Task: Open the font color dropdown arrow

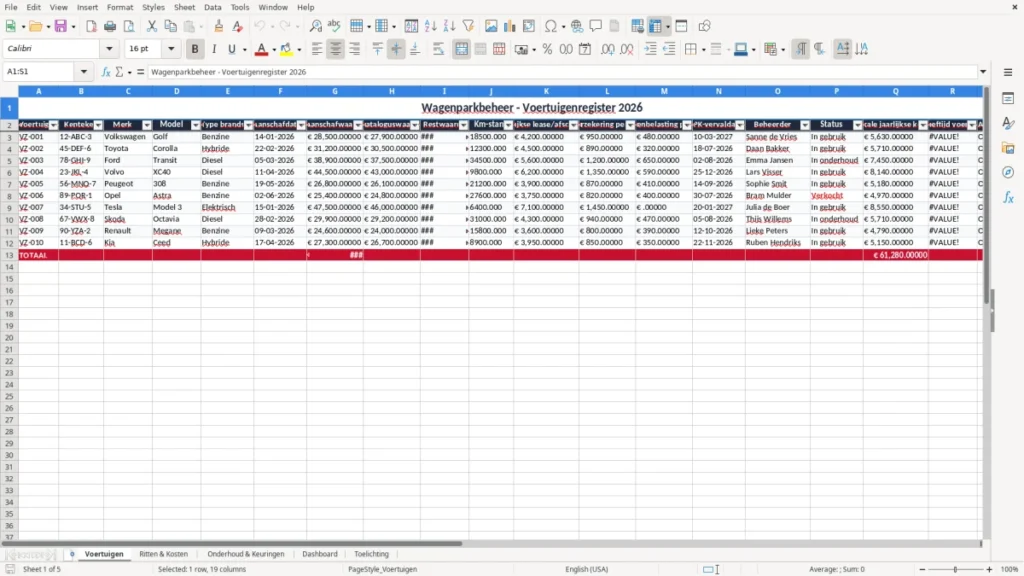Action: tap(274, 50)
